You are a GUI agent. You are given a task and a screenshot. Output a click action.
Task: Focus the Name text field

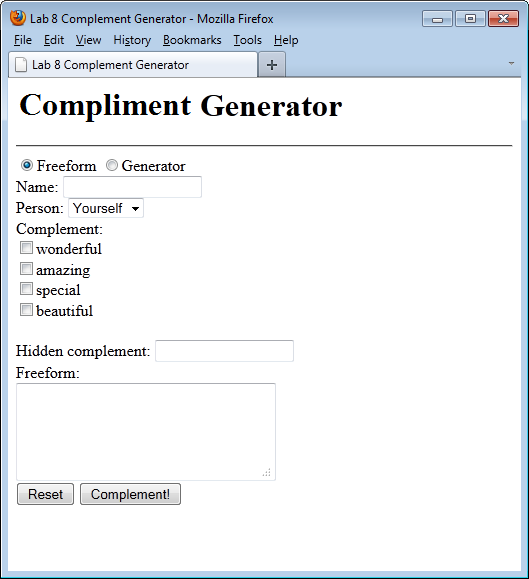click(x=133, y=187)
